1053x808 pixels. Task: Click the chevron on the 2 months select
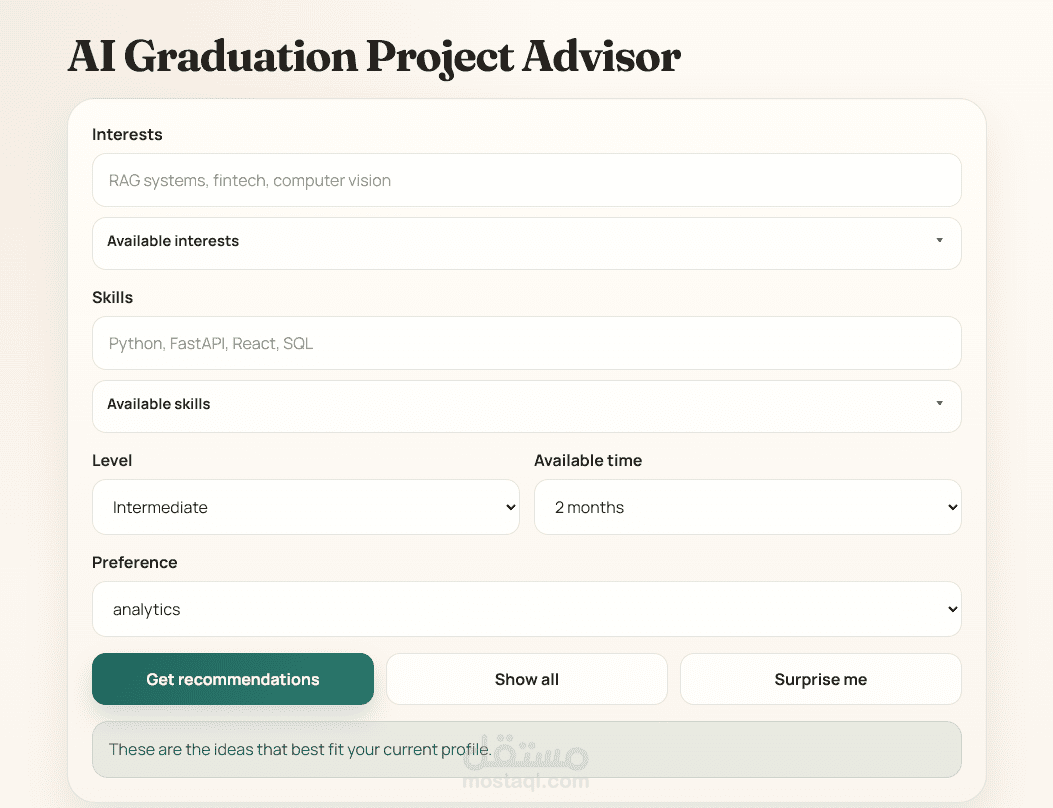[952, 507]
